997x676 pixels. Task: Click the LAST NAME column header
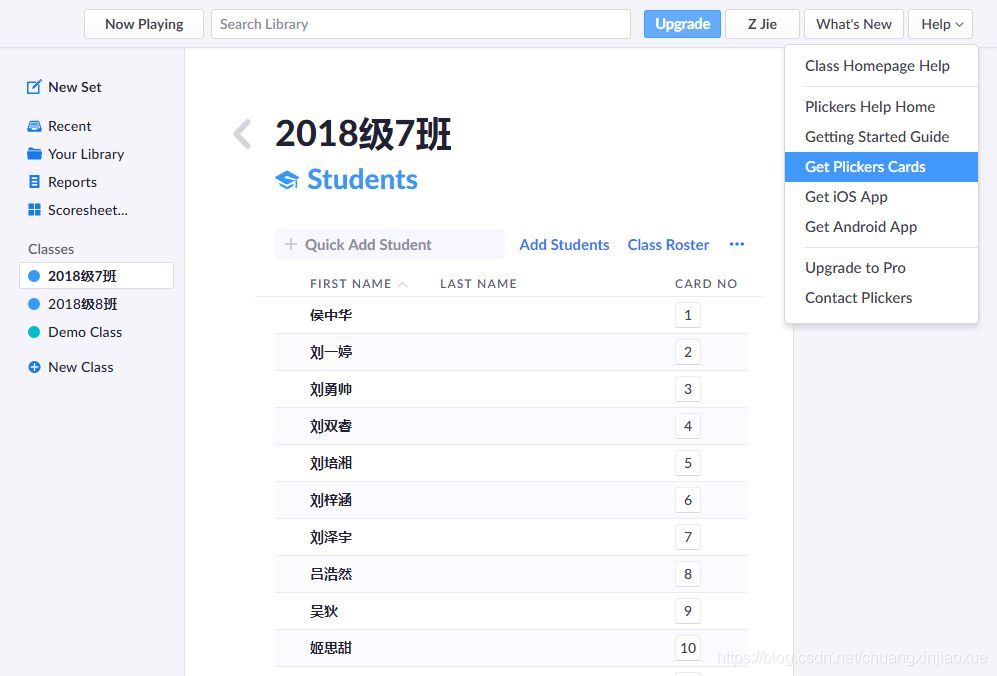click(478, 284)
